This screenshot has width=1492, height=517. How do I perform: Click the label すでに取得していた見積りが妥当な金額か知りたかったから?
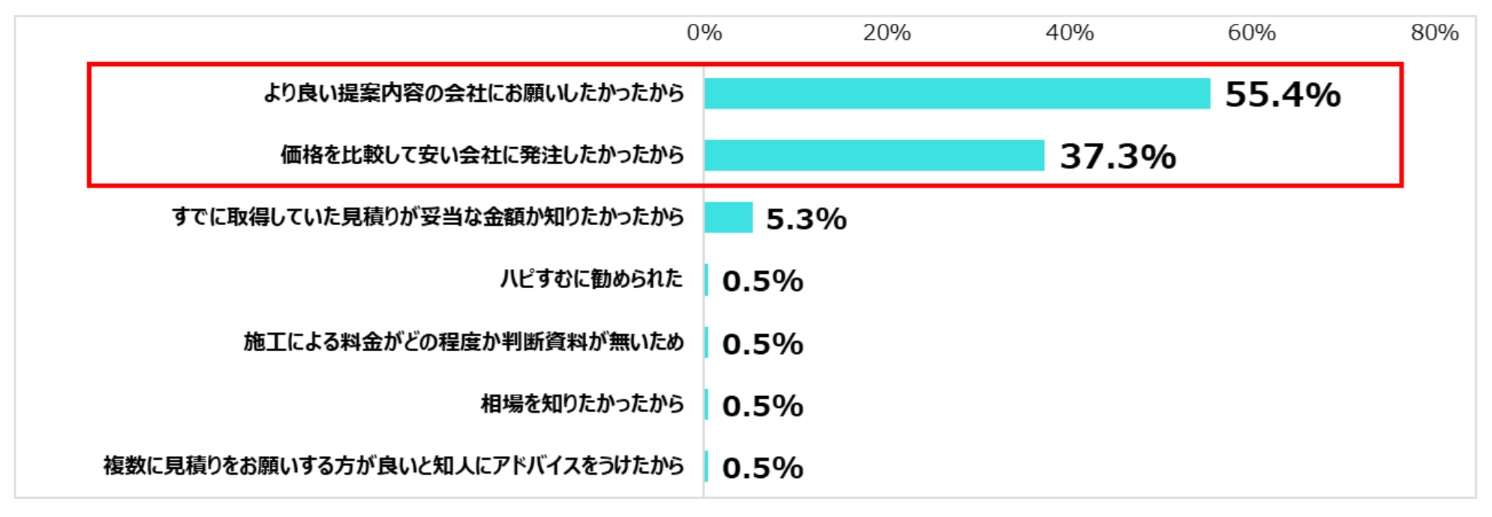click(429, 218)
